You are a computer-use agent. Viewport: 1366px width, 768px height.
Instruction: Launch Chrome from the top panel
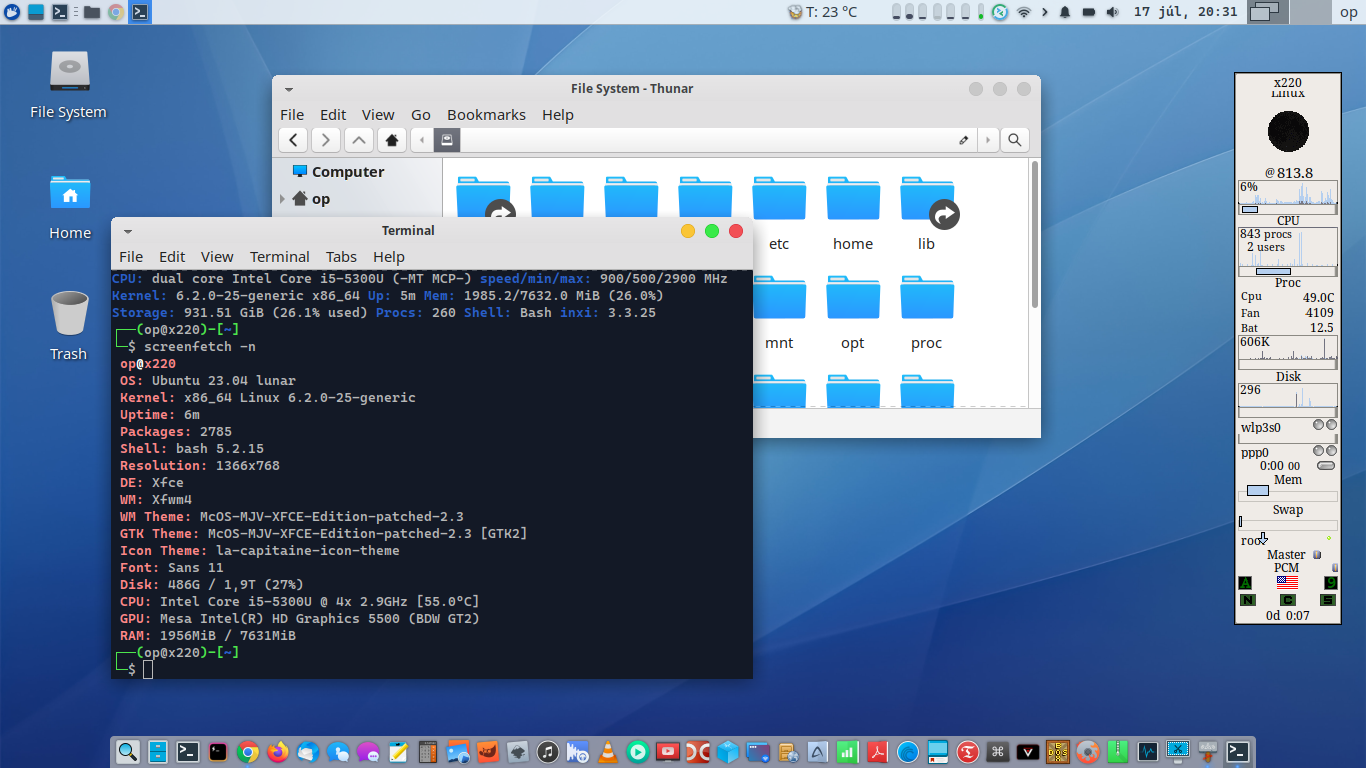point(116,12)
